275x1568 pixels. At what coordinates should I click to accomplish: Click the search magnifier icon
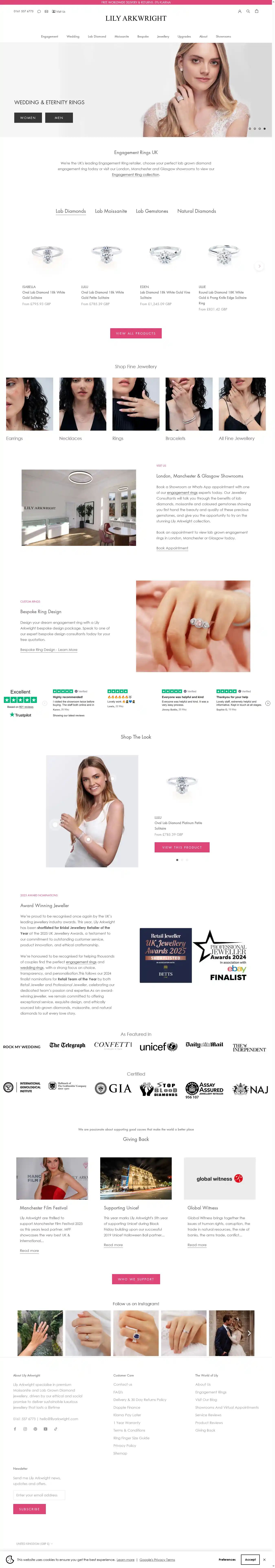(248, 11)
